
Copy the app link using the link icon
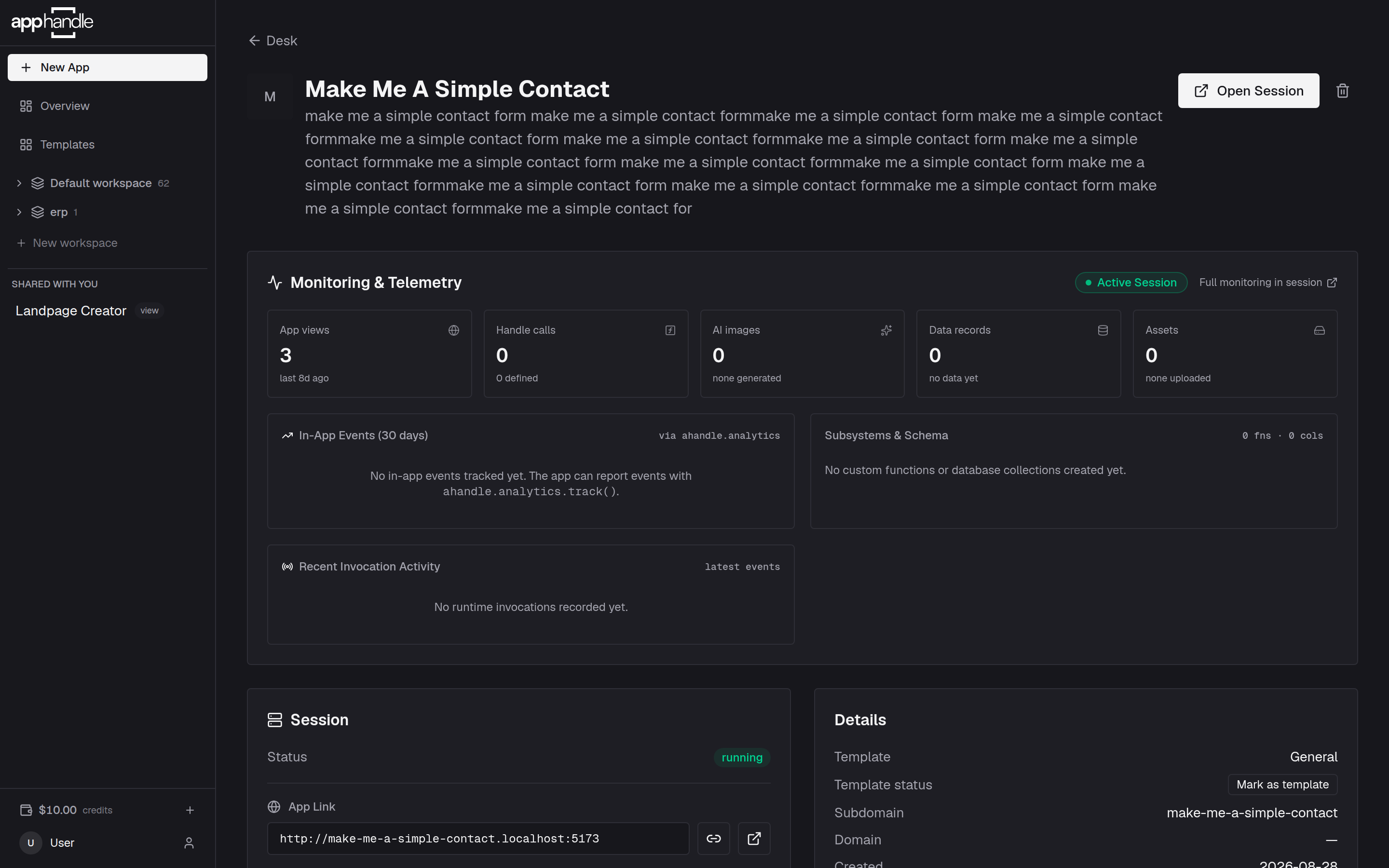click(x=713, y=838)
